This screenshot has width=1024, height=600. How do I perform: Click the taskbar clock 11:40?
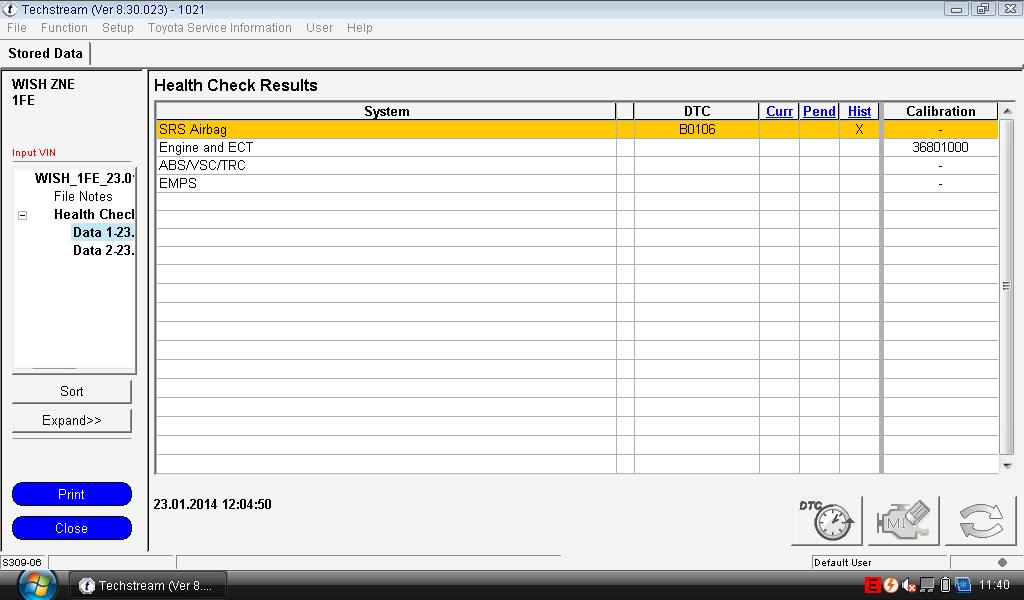[x=994, y=585]
